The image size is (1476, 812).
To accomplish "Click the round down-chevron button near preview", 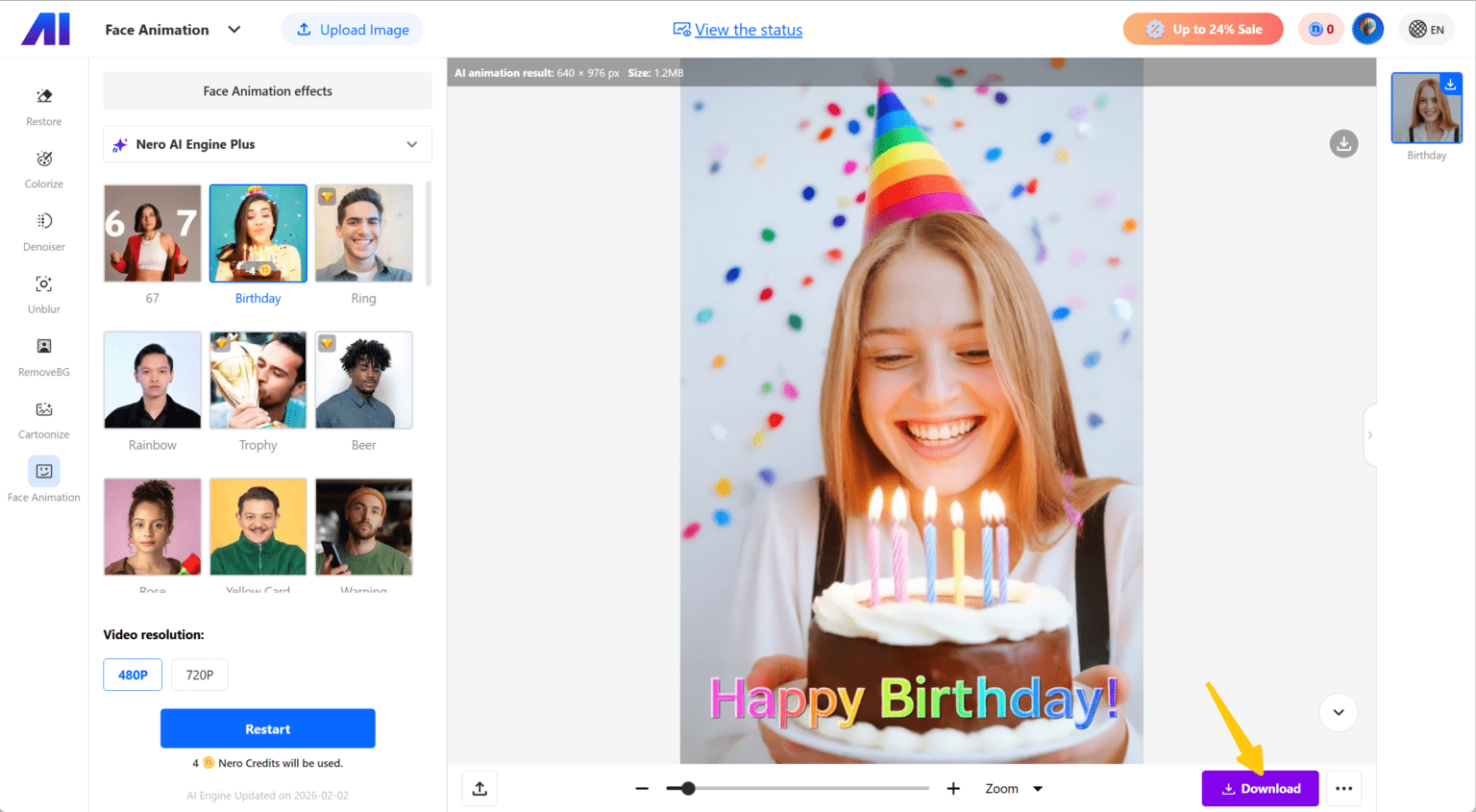I will tap(1339, 712).
